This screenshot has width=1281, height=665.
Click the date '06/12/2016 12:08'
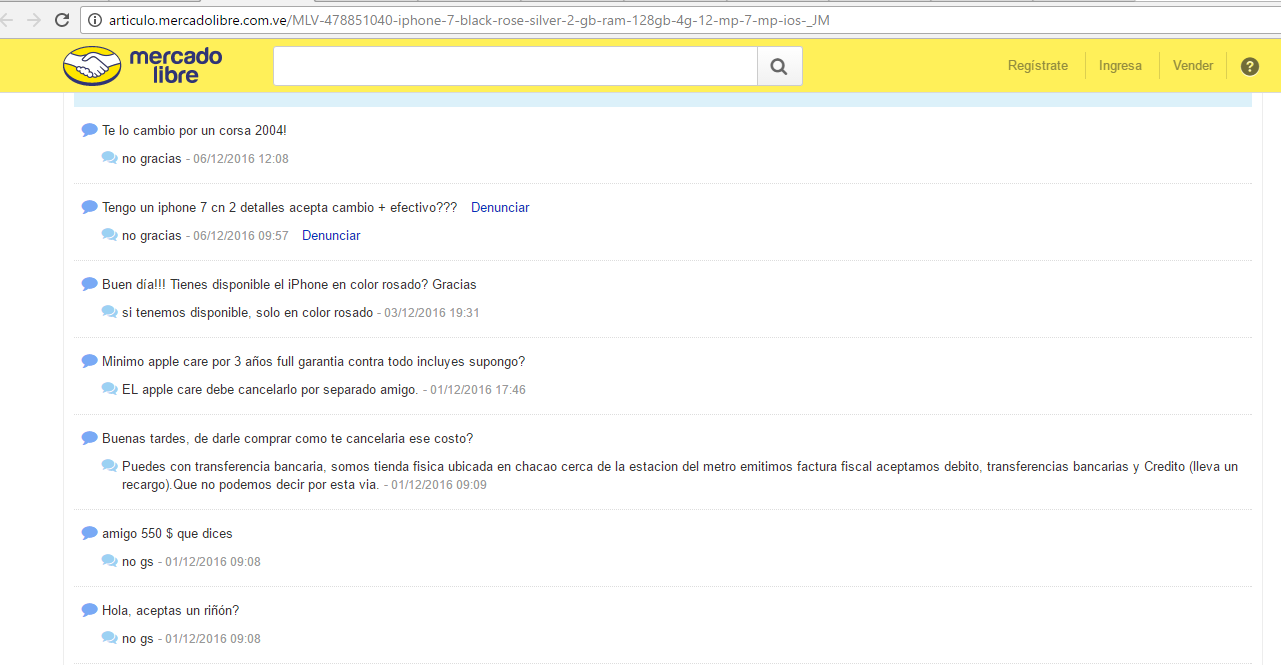[241, 159]
